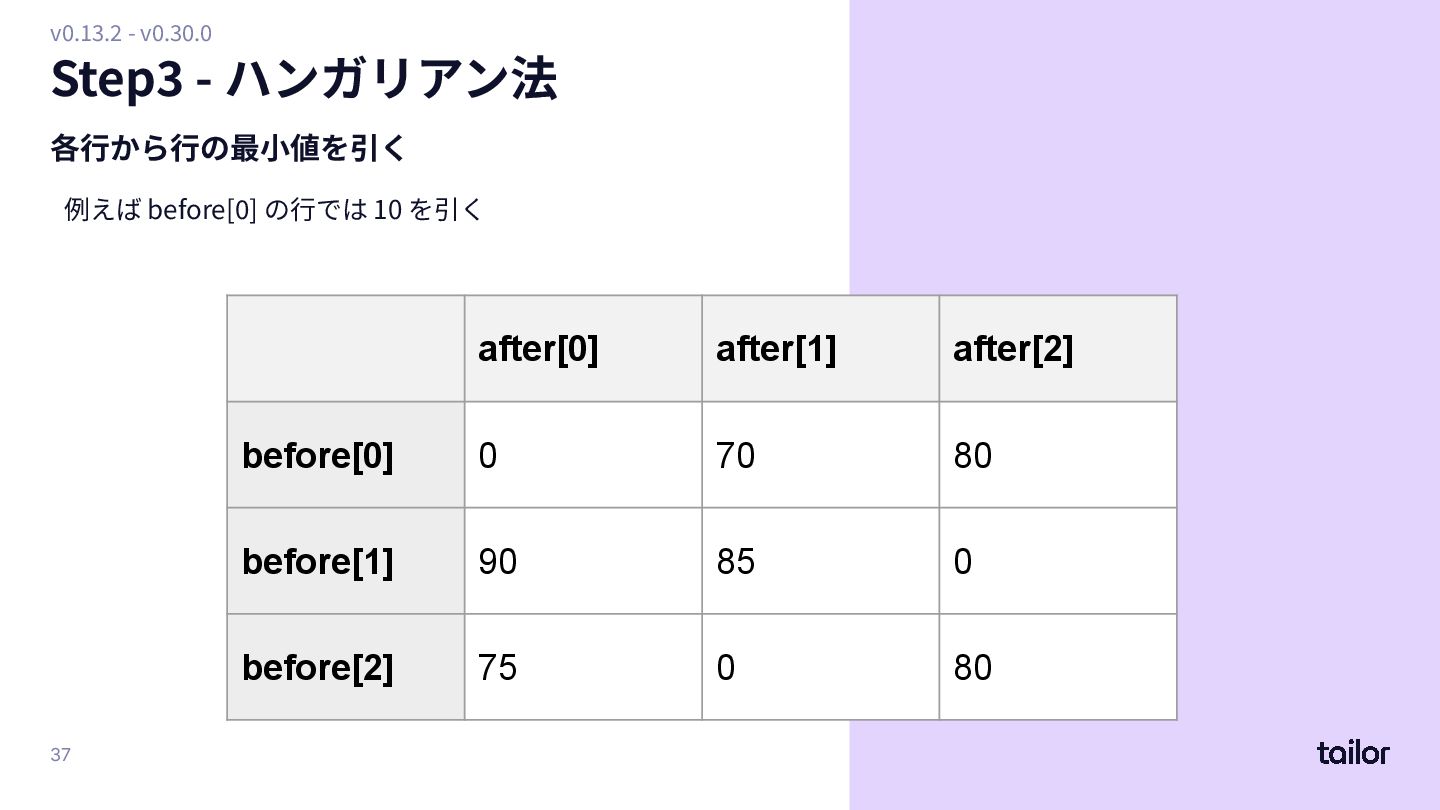Image resolution: width=1440 pixels, height=810 pixels.
Task: Click the slide title "Step3 - ハンガリアン法"
Action: pos(303,80)
